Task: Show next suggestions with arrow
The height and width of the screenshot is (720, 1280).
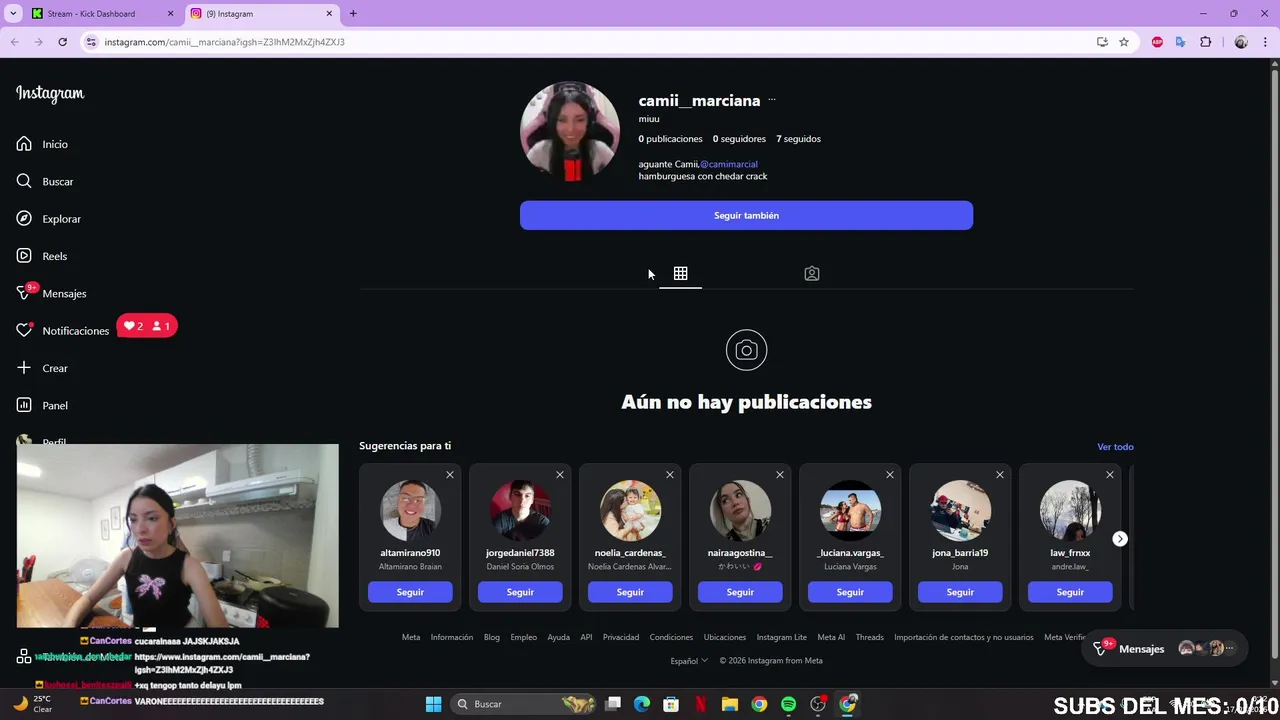Action: pyautogui.click(x=1120, y=539)
